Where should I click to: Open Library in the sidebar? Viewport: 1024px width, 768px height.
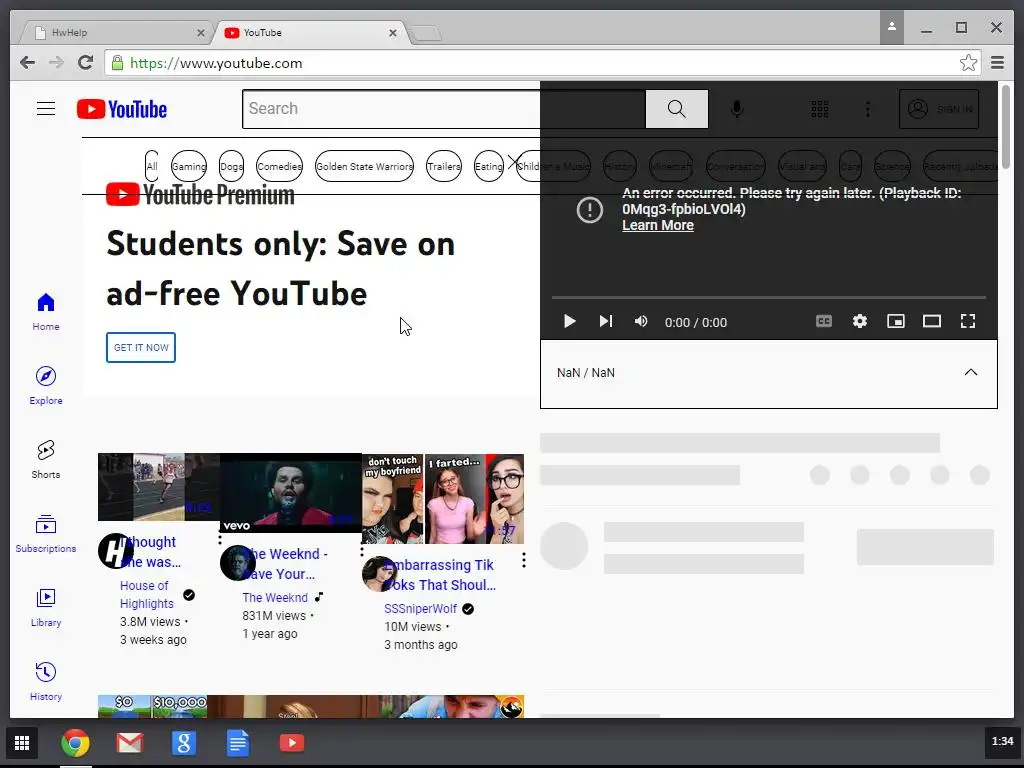click(46, 608)
